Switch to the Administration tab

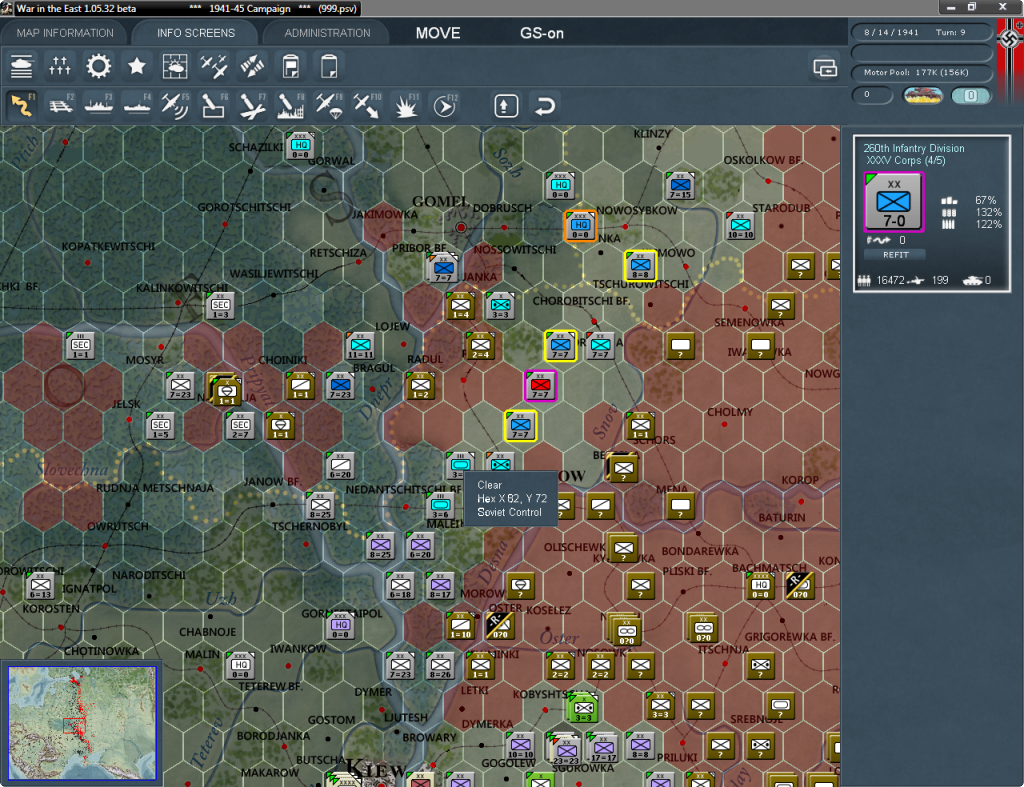[x=327, y=33]
